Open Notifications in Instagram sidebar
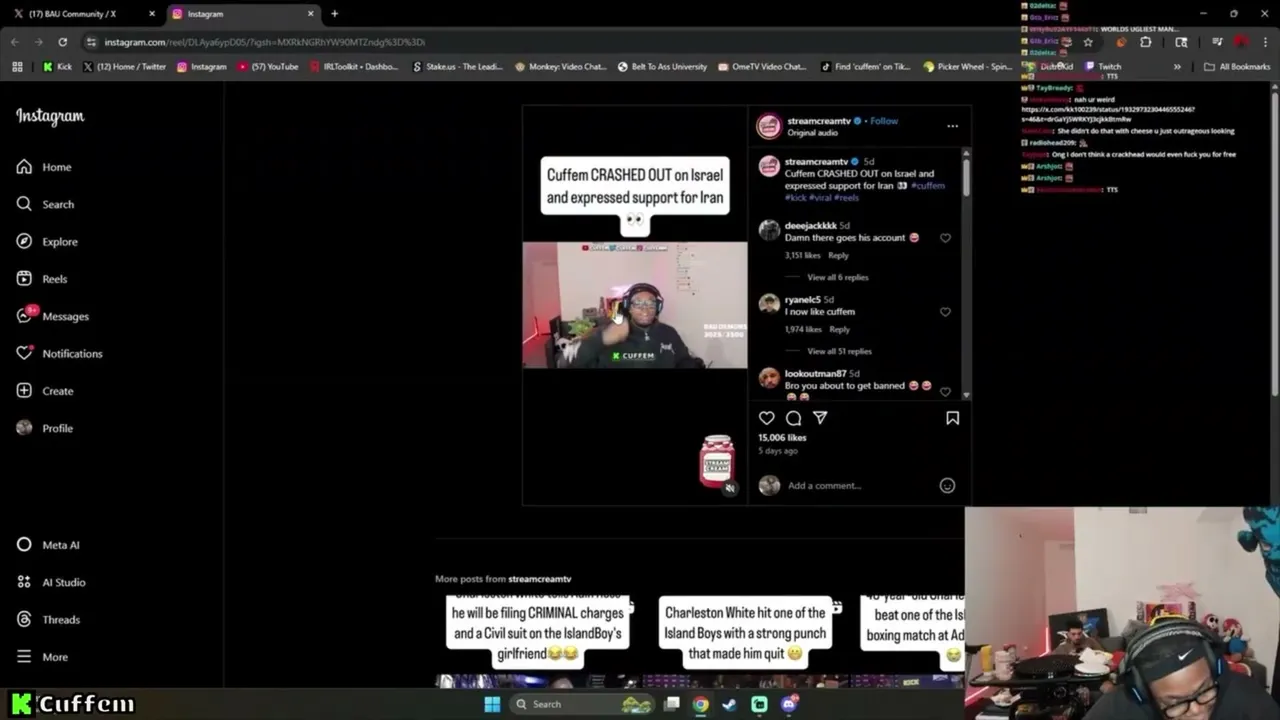The width and height of the screenshot is (1280, 720). click(x=59, y=353)
